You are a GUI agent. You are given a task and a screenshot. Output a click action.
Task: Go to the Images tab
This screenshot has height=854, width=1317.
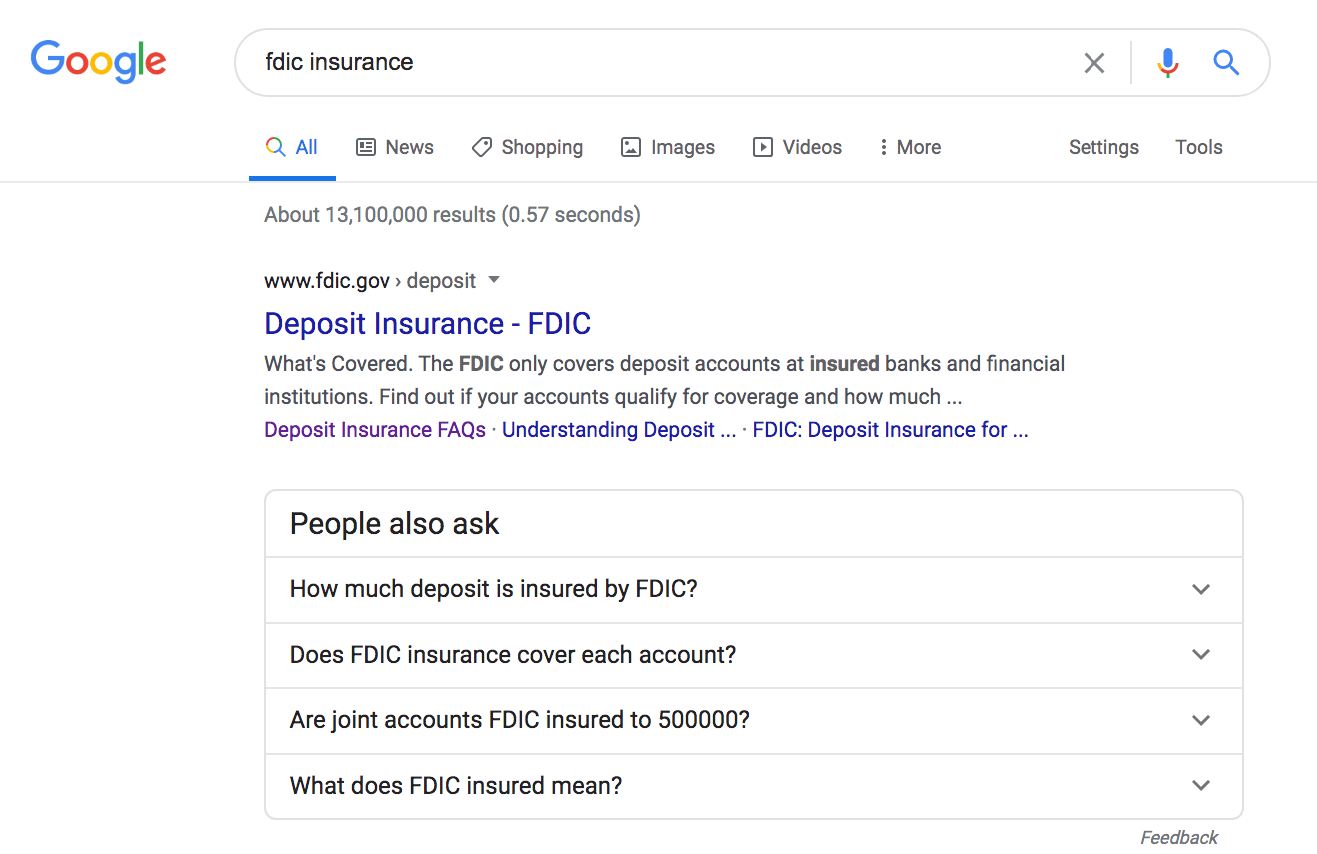(668, 147)
